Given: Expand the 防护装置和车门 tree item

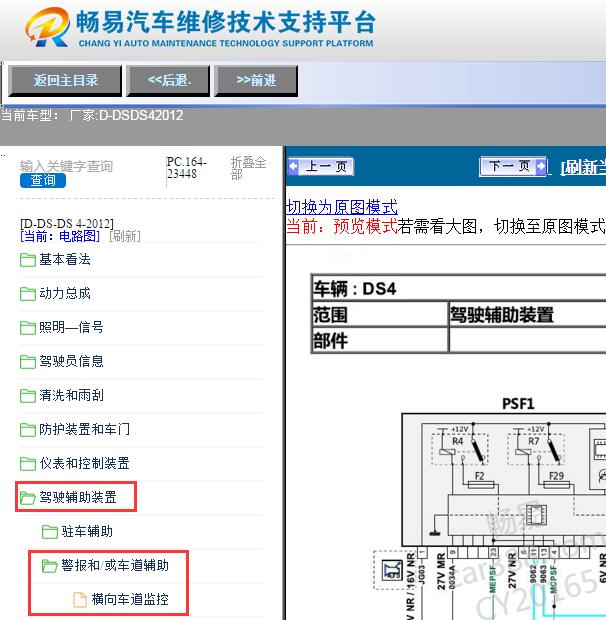Looking at the screenshot, I should coord(84,429).
